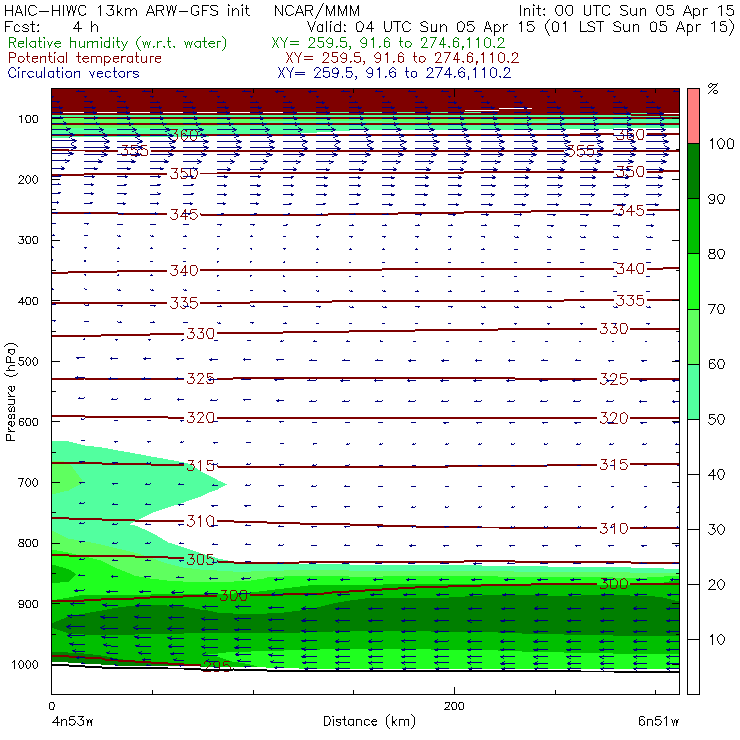
Task: Click the 'Distance (km)' axis title
Action: pos(369,721)
